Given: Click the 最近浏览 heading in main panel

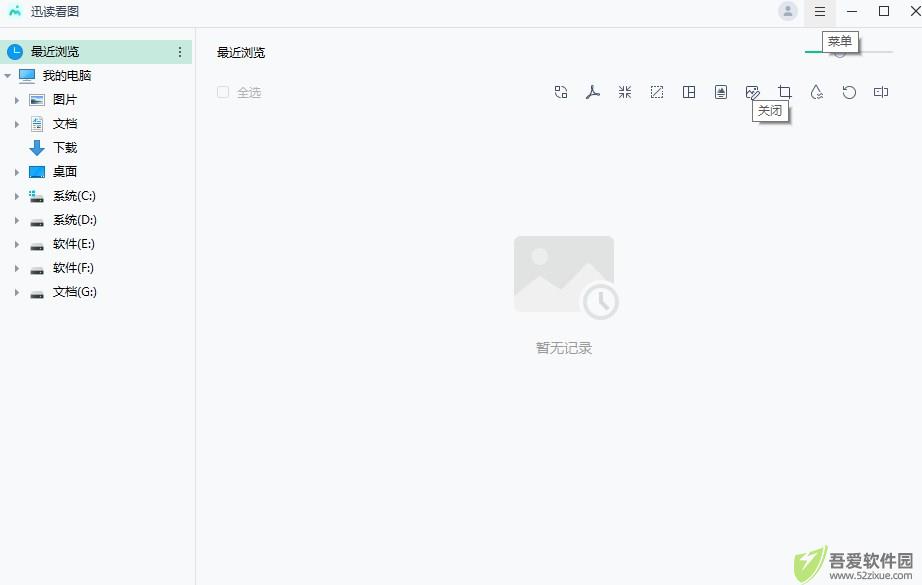Looking at the screenshot, I should coord(241,53).
